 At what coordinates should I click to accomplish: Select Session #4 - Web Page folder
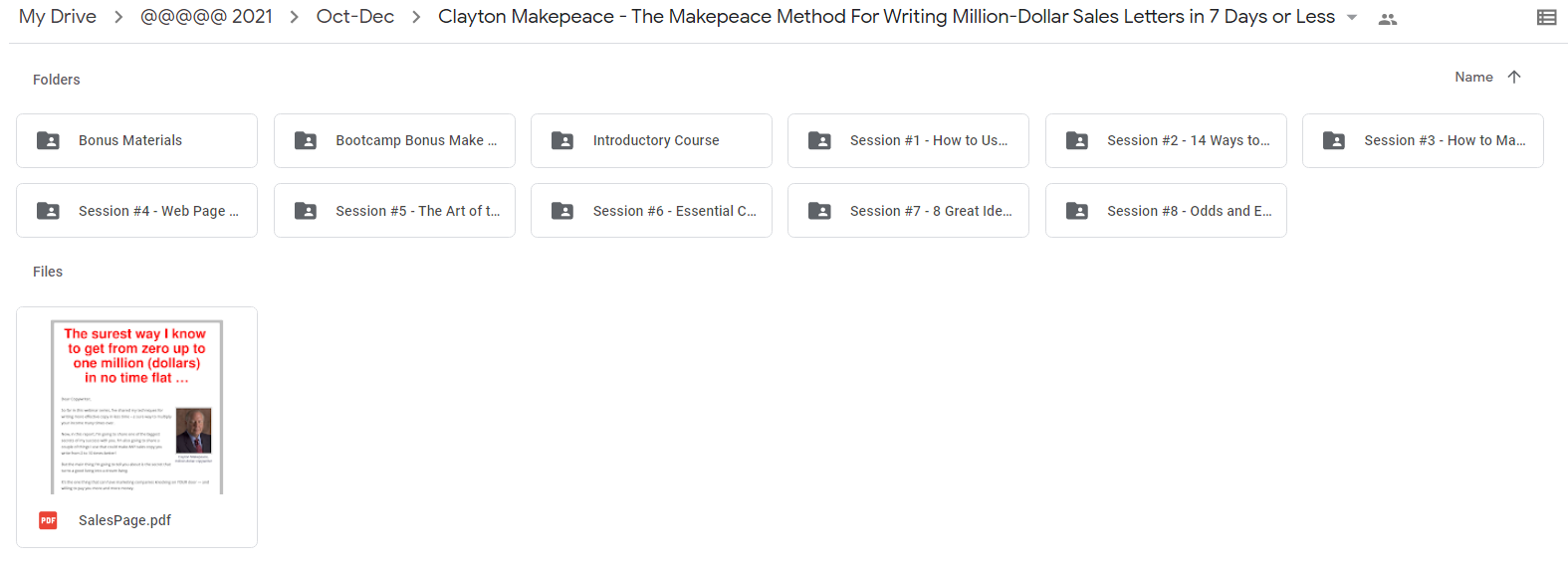coord(136,211)
